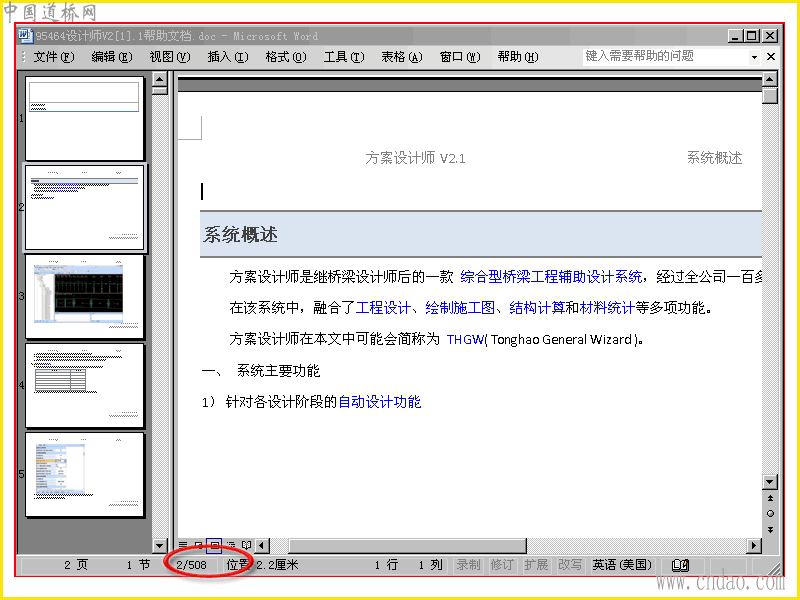Open Reading Layout view icon

pyautogui.click(x=246, y=546)
